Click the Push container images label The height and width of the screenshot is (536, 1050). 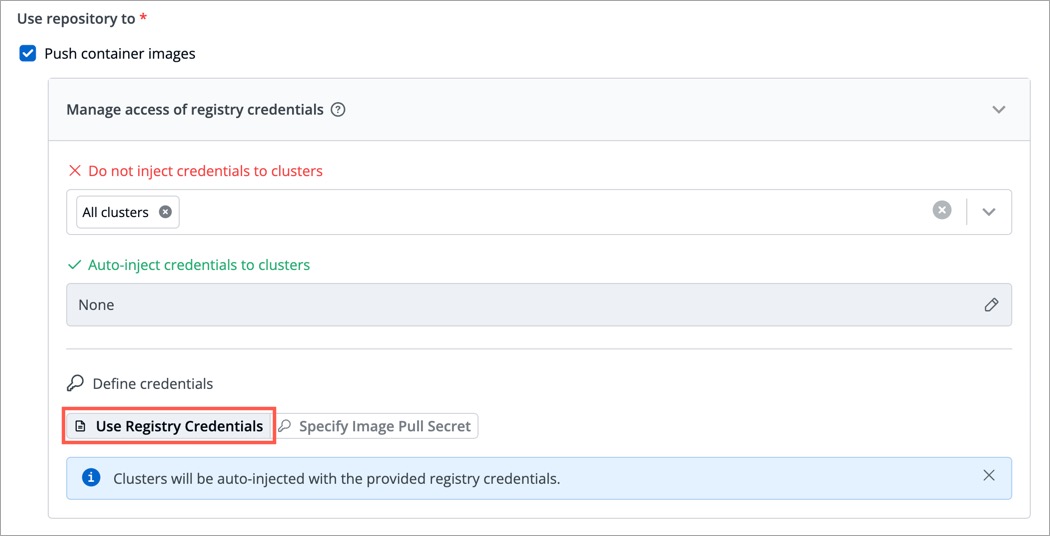120,54
